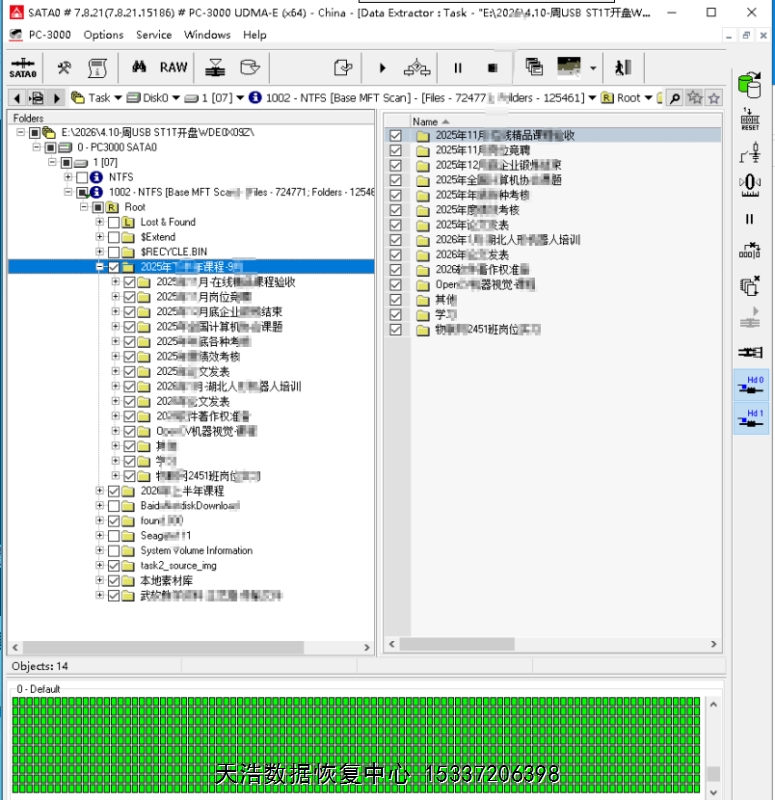Uncheck the 其他 folder in file list
The width and height of the screenshot is (775, 800).
pyautogui.click(x=396, y=300)
